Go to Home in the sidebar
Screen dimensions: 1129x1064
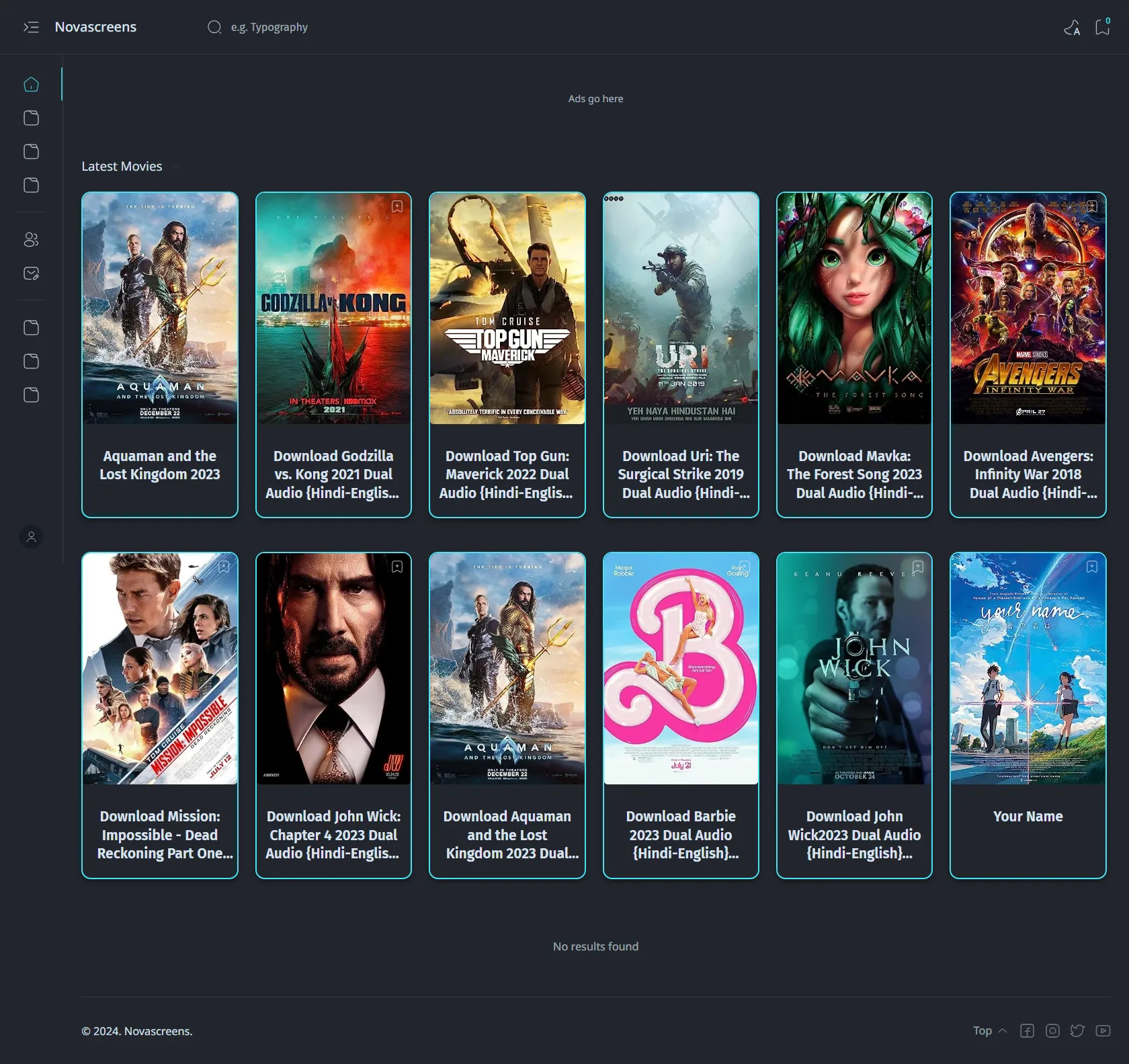click(31, 85)
